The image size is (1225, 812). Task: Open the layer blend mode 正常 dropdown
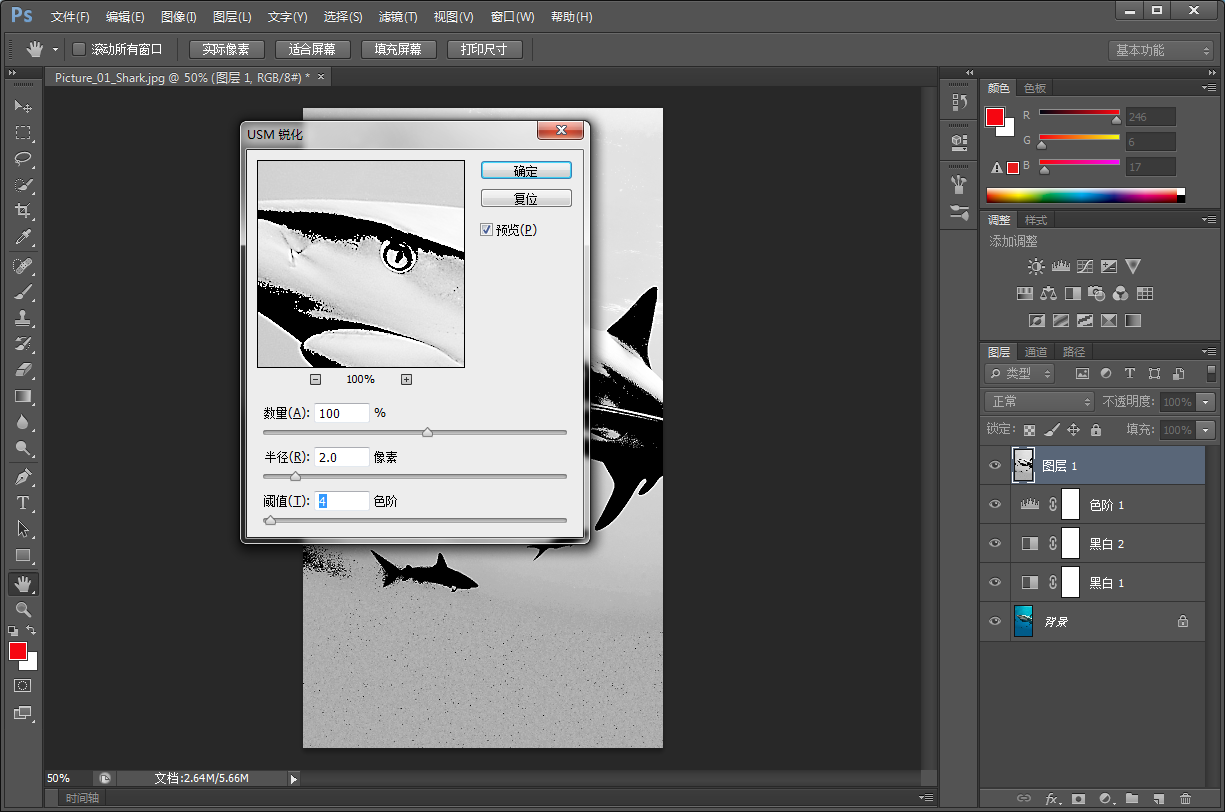pyautogui.click(x=1040, y=401)
